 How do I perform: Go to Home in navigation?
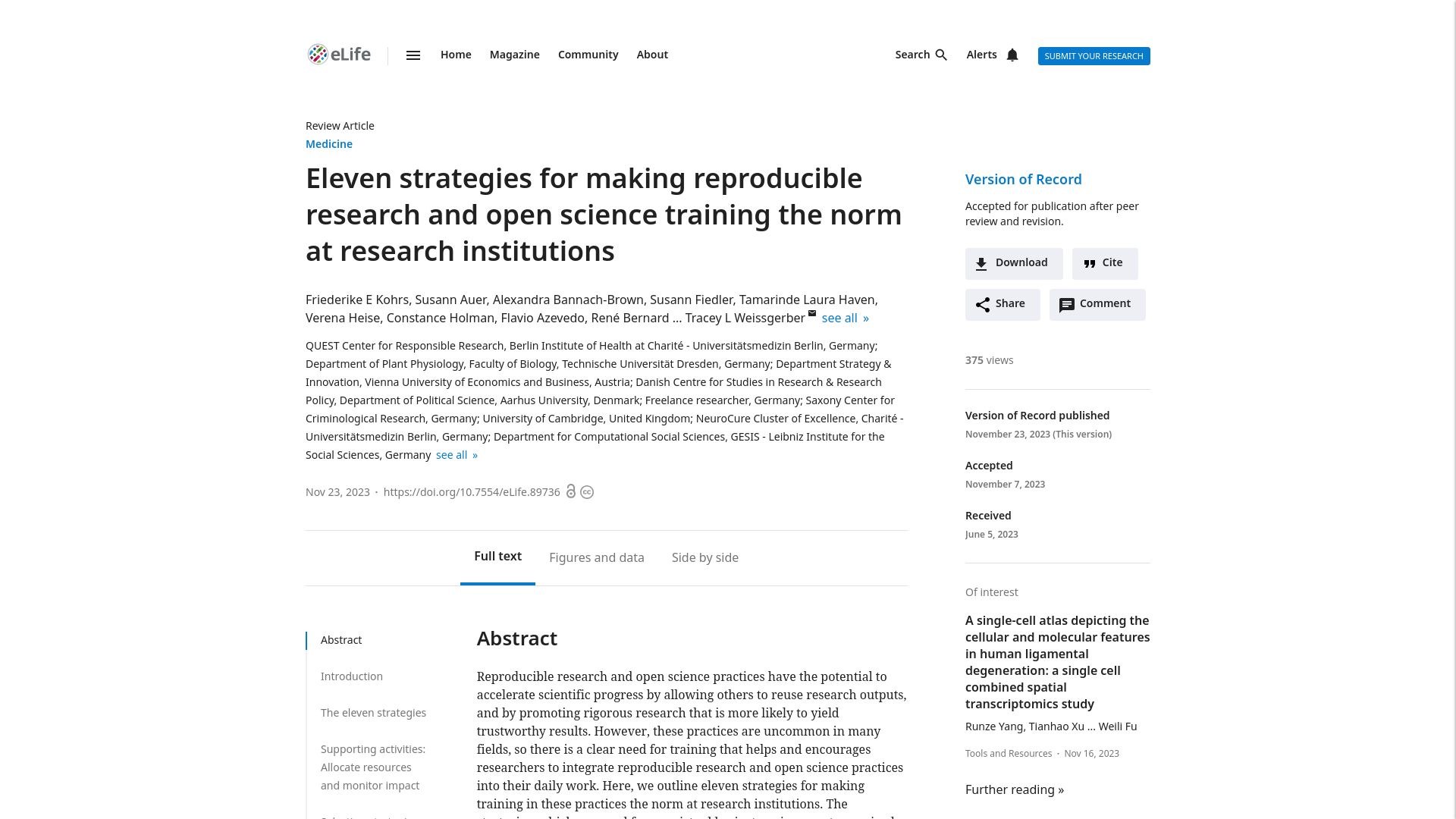coord(456,55)
